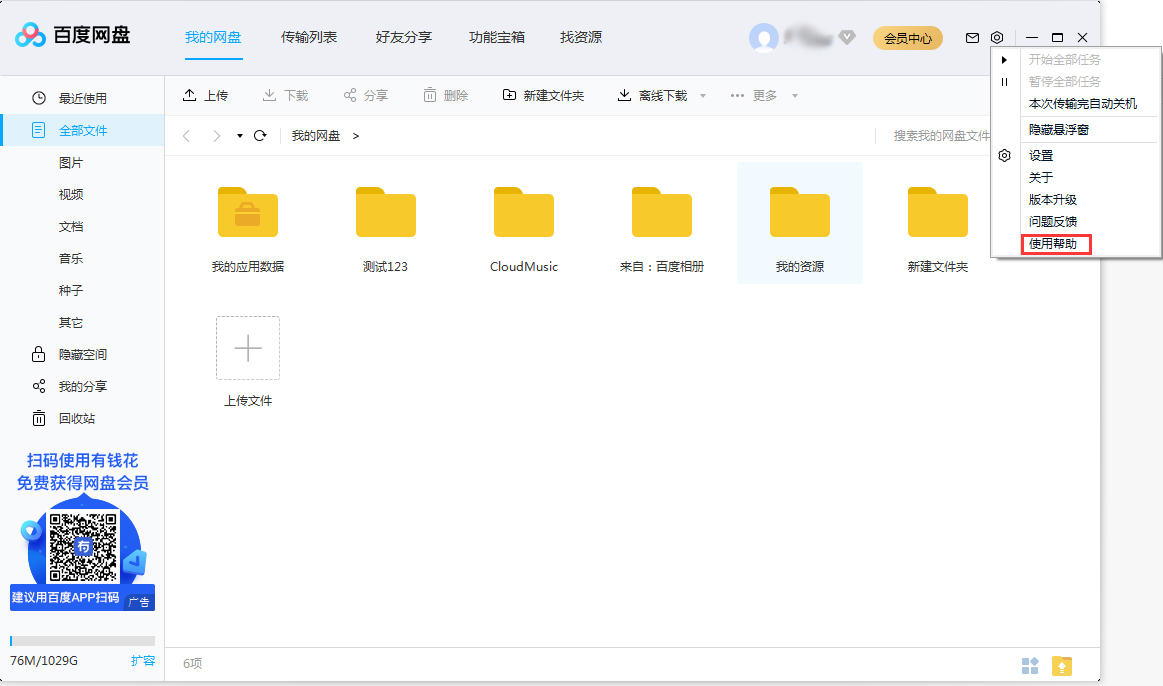
Task: Click the transfer status icon at bottom right
Action: pyautogui.click(x=1061, y=666)
